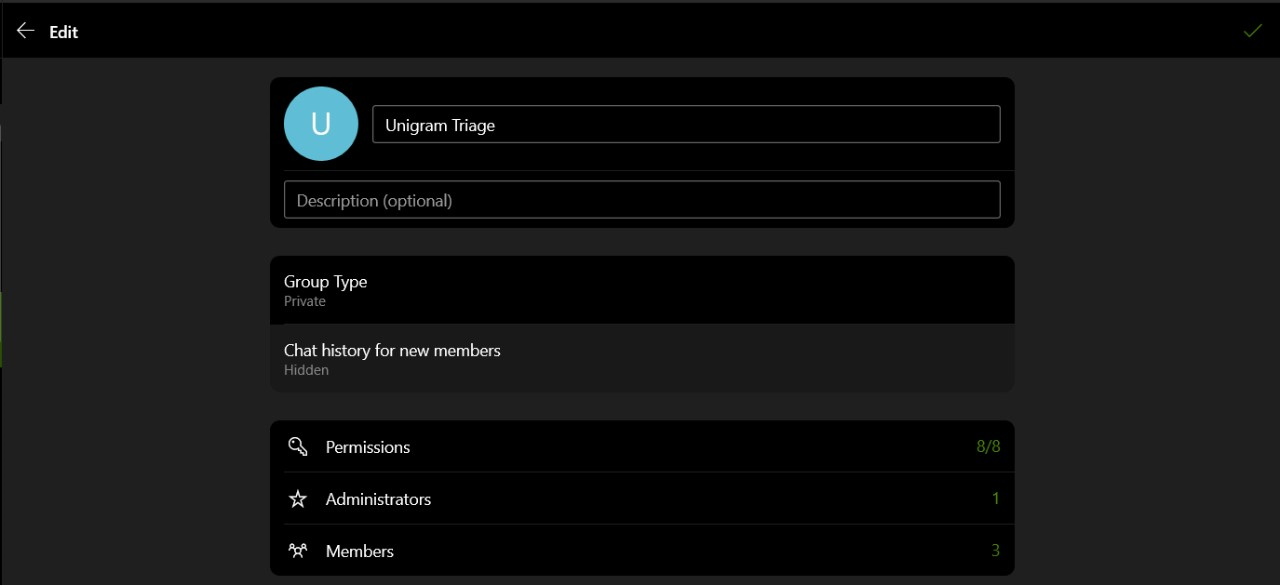Screen dimensions: 1280x585
Task: Click the green checkmark to save changes
Action: [1253, 30]
